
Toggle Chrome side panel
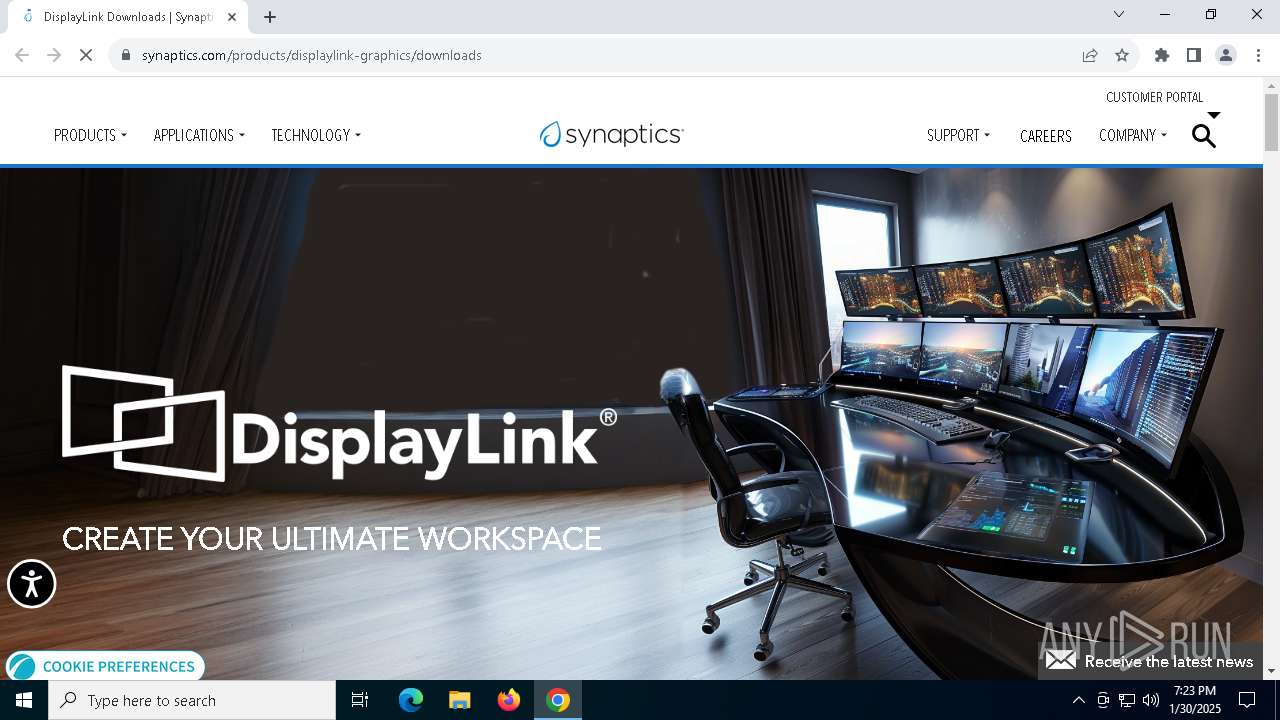point(1194,55)
